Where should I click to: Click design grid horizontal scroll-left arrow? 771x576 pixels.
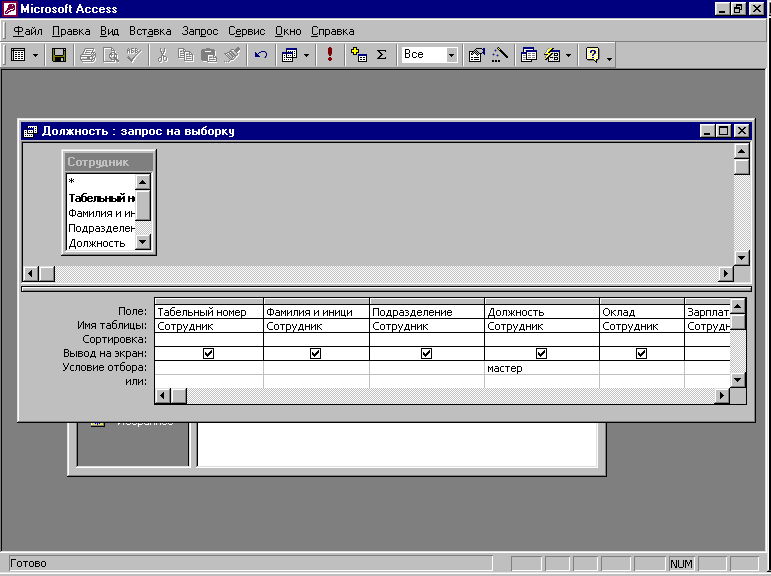163,395
